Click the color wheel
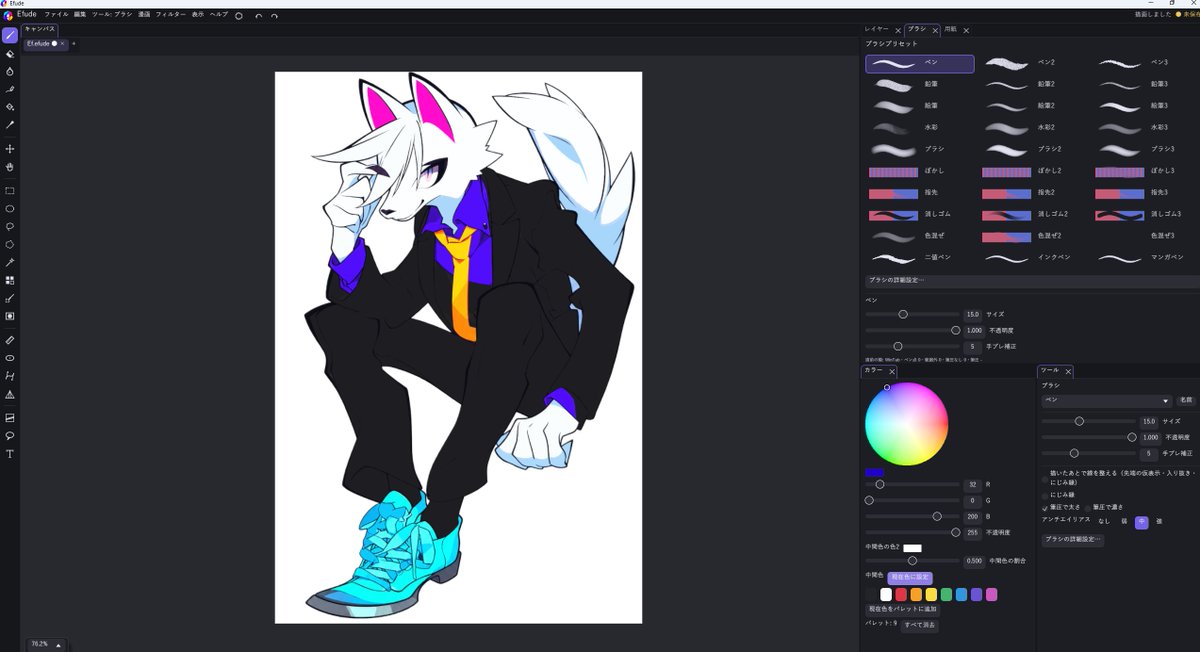Viewport: 1200px width, 652px height. [906, 423]
